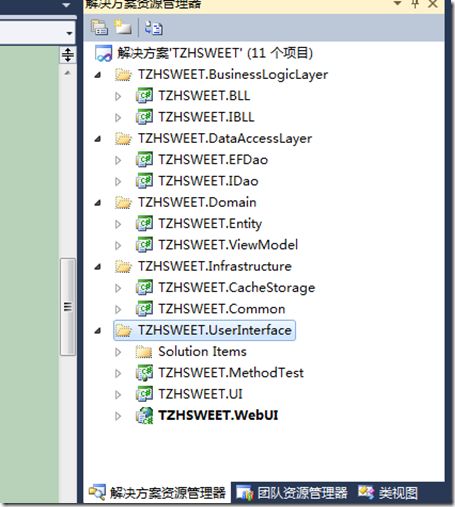Expand the TZHSWEET.Common project node
455x507 pixels.
(x=118, y=310)
